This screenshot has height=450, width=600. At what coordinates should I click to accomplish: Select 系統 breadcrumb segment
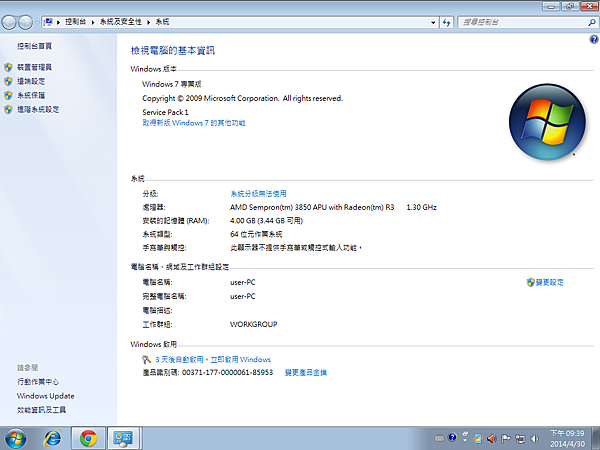(162, 22)
